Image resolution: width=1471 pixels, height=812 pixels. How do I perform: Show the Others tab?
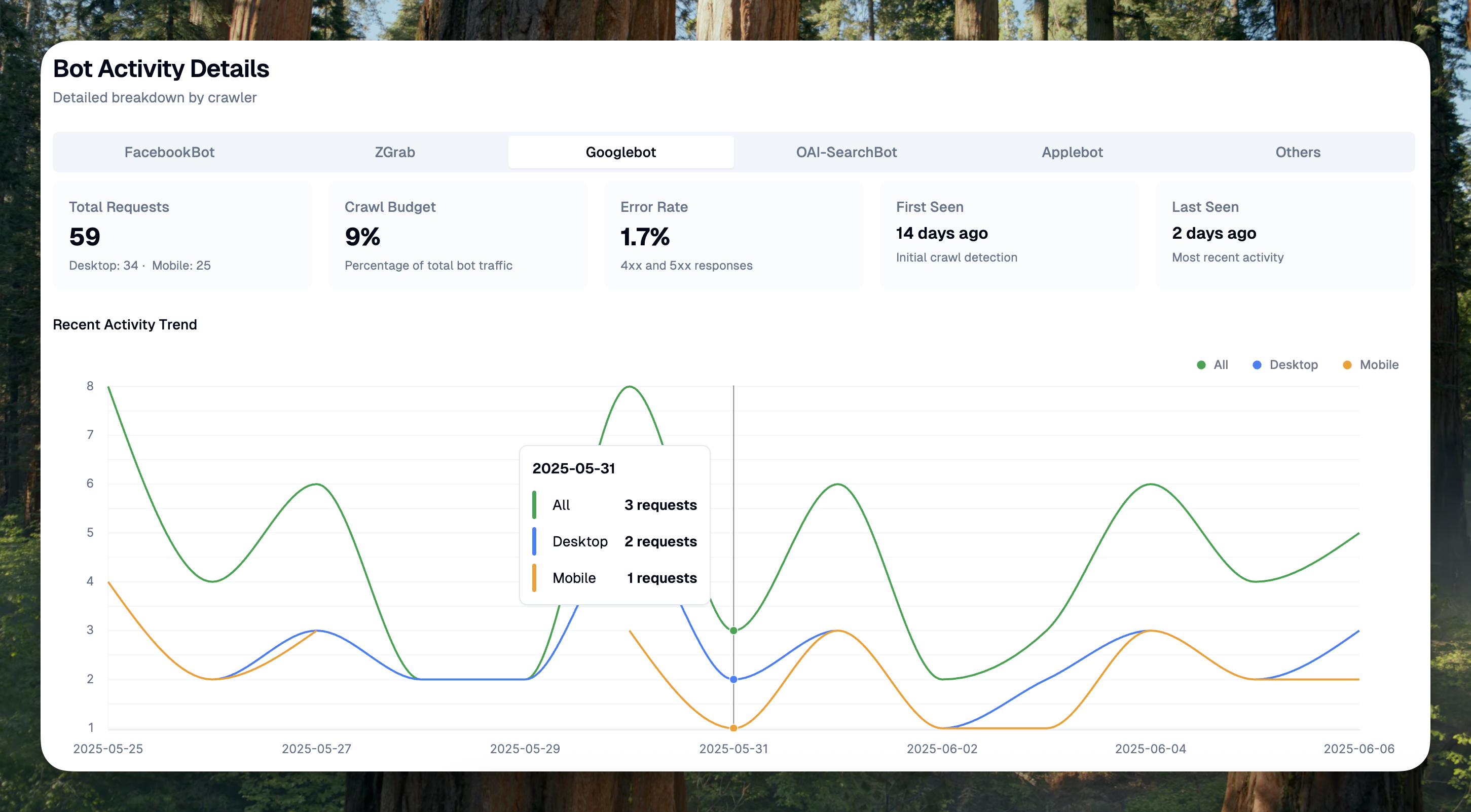[1298, 152]
